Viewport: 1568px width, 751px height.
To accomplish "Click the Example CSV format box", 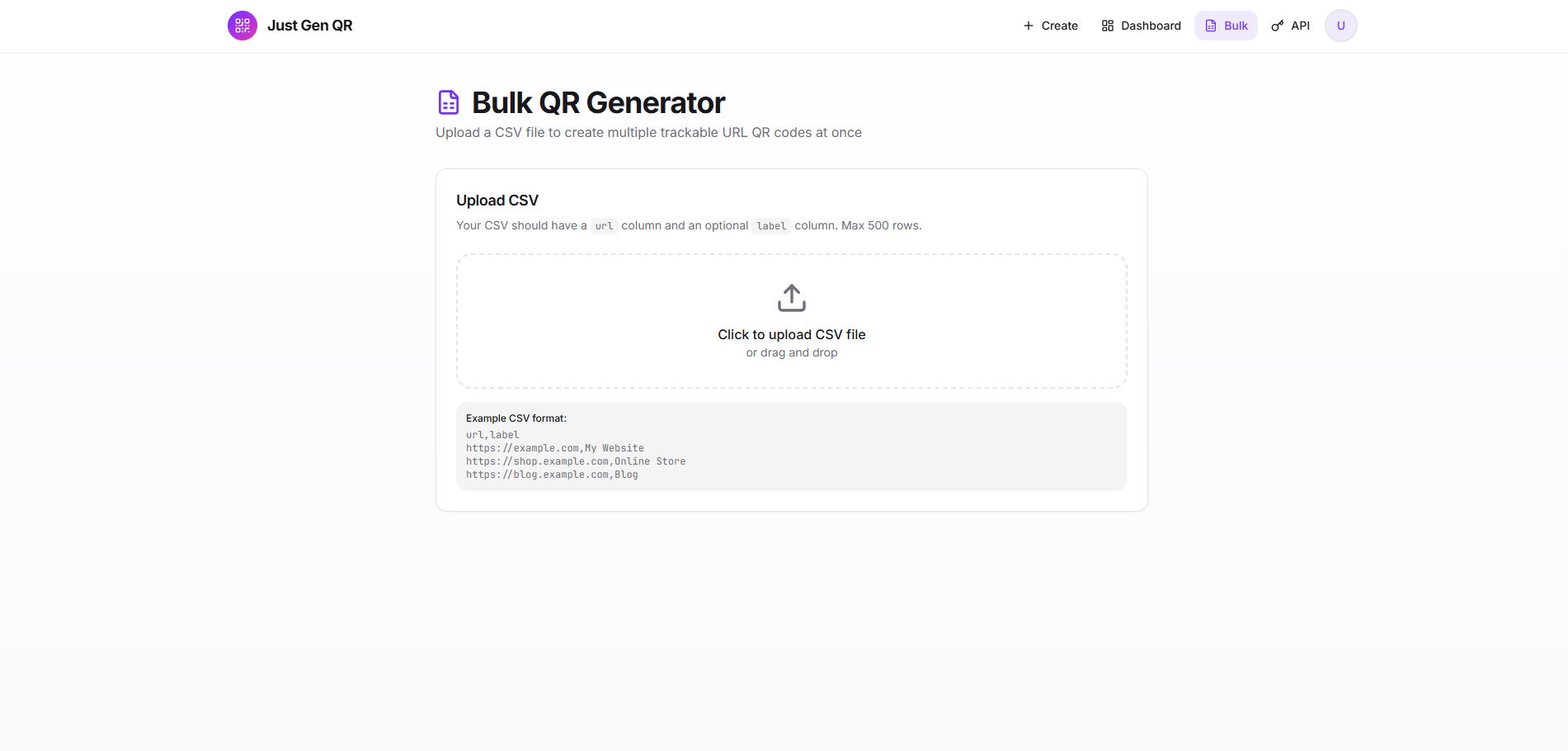I will pyautogui.click(x=791, y=446).
